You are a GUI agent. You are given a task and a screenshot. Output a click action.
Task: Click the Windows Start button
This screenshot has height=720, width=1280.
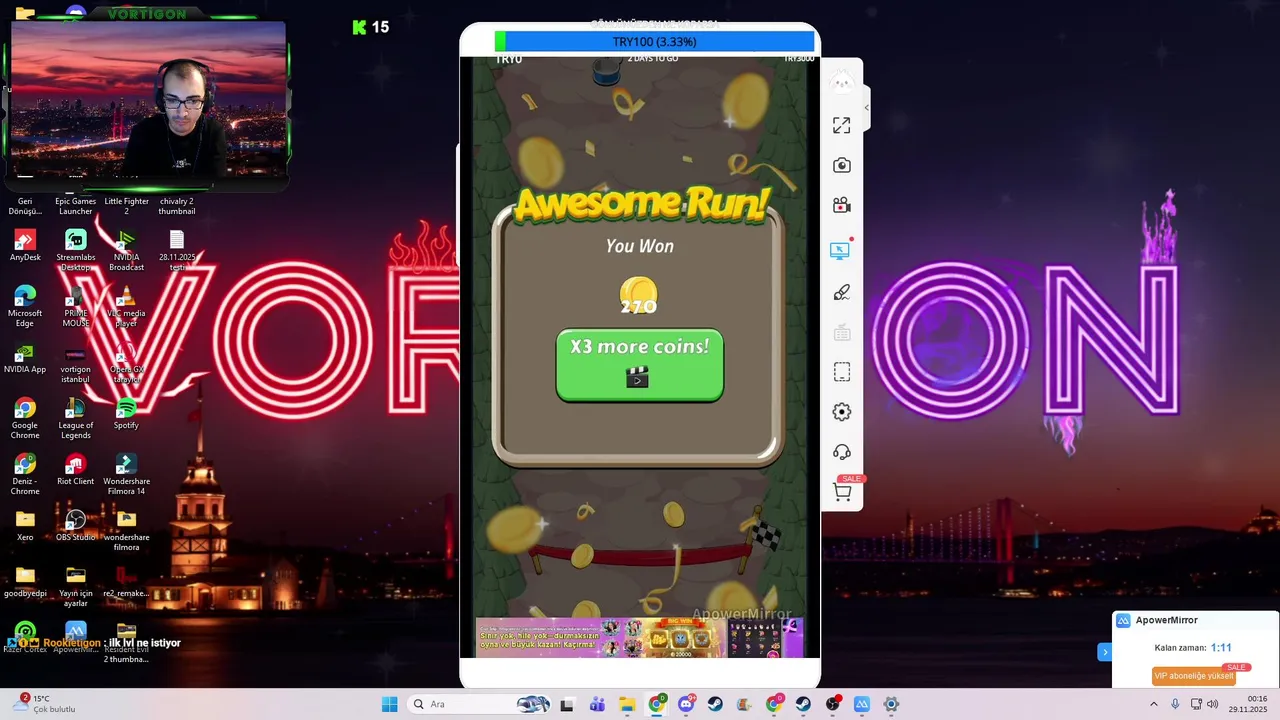(x=389, y=704)
